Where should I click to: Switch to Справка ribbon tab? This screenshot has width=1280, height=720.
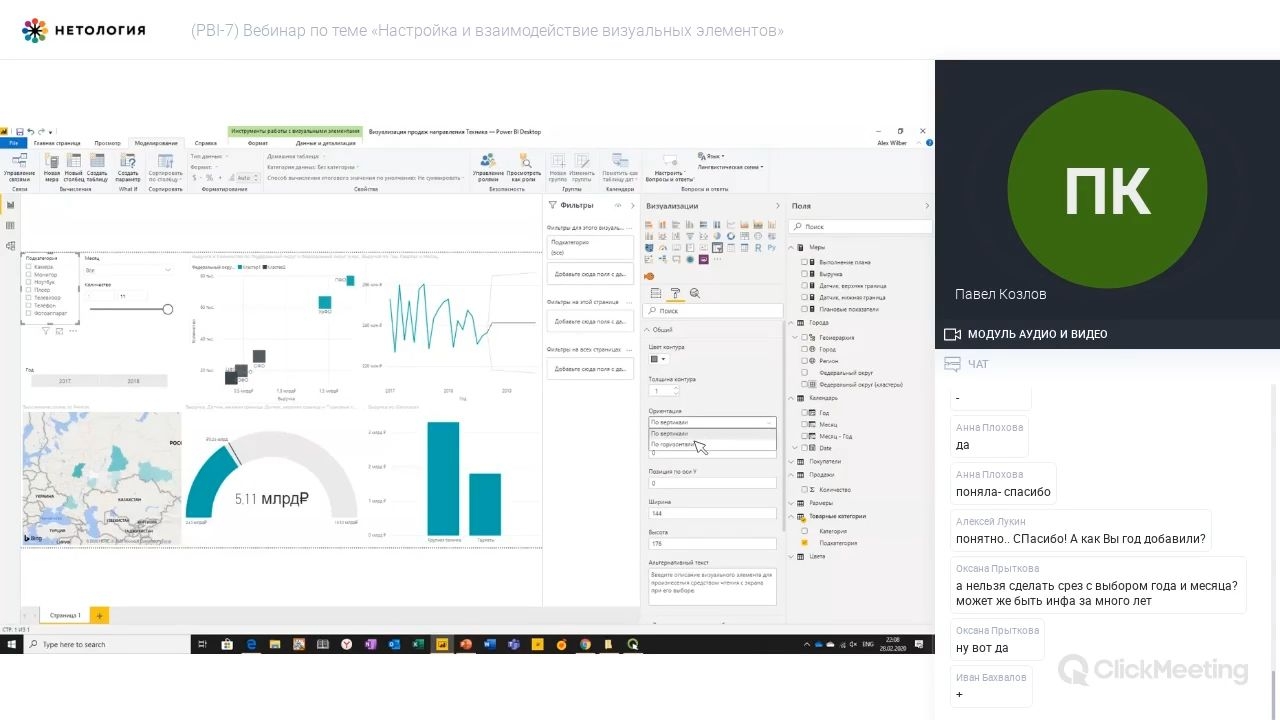(205, 143)
